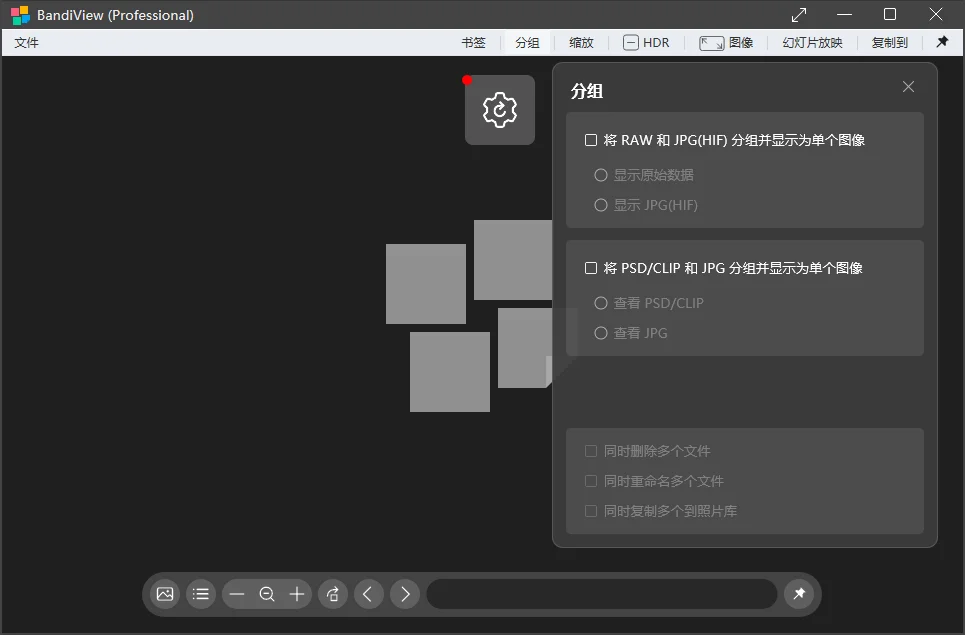965x635 pixels.
Task: Toggle fullscreen with diagonal arrows icon
Action: click(x=799, y=15)
